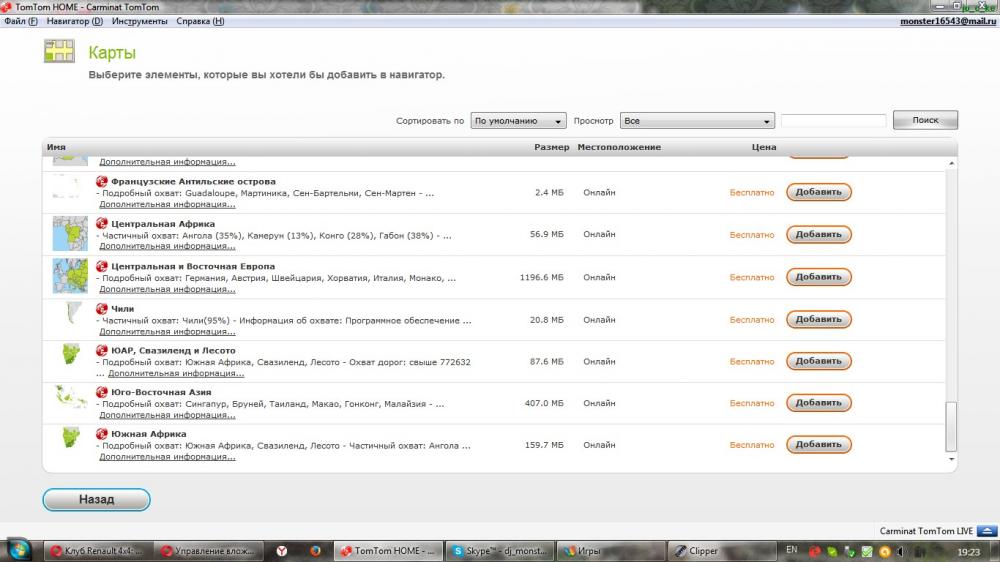The image size is (1000, 562).
Task: Click the Южная Африка map thumbnail
Action: pyautogui.click(x=71, y=437)
